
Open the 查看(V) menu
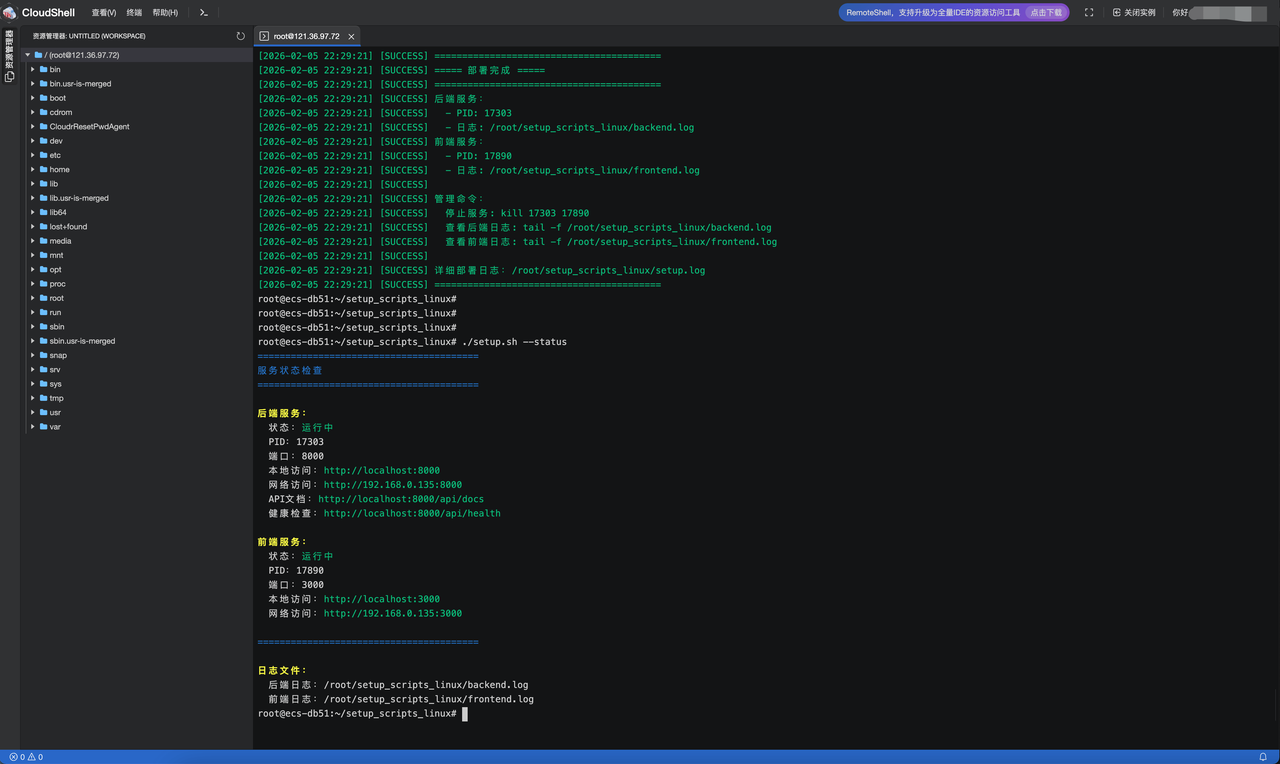point(103,12)
